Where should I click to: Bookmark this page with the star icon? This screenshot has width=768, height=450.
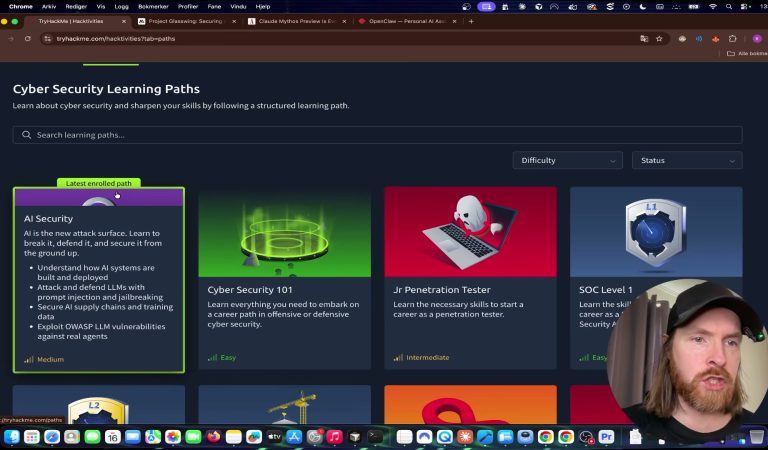click(x=659, y=38)
